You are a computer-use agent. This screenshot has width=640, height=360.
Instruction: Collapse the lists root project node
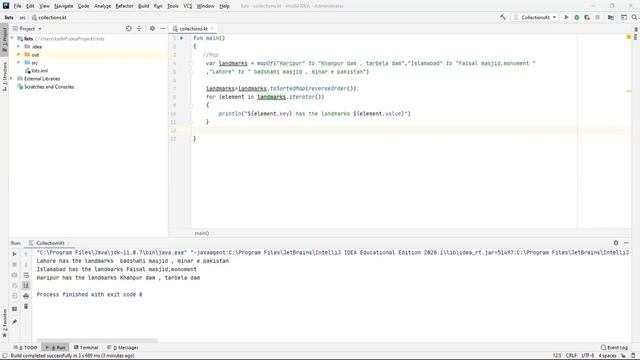pos(12,38)
